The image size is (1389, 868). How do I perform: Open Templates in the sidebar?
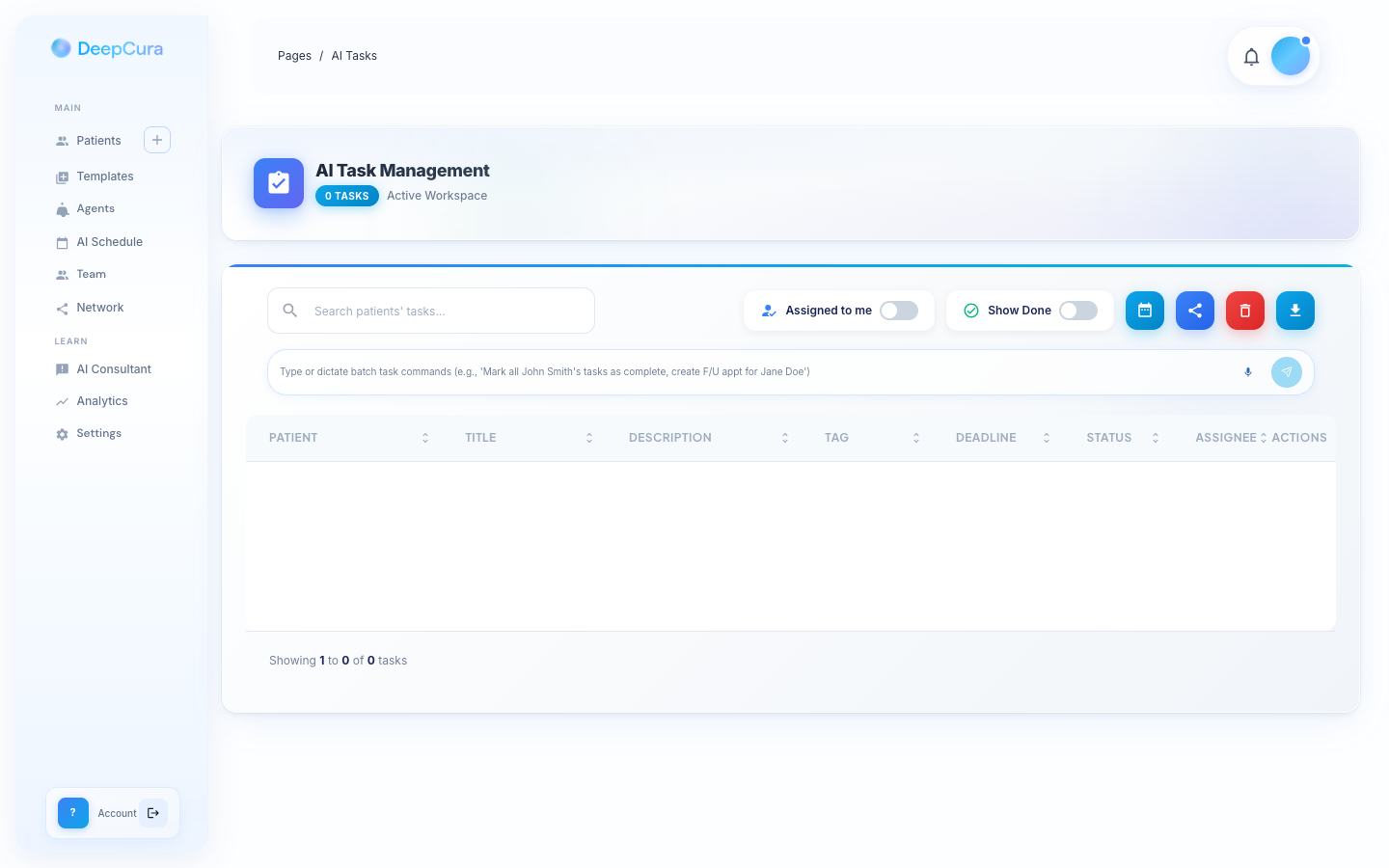pos(105,176)
